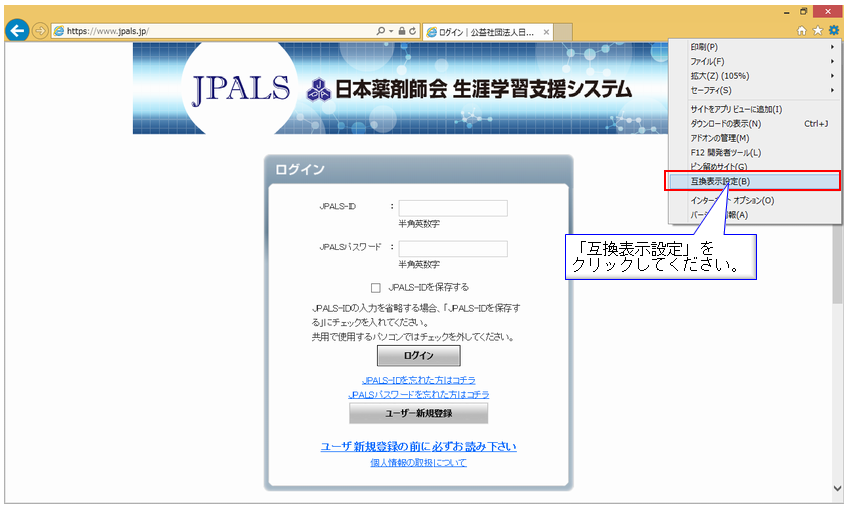Open ユーザ新規登録の前に必ずお読み下さい link
This screenshot has height=505, width=850.
point(418,447)
